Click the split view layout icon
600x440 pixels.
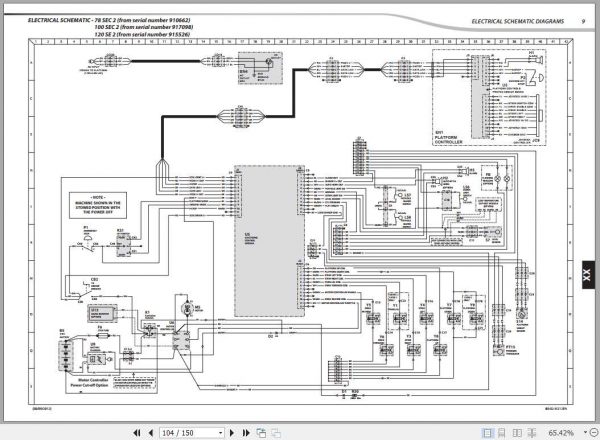532,433
